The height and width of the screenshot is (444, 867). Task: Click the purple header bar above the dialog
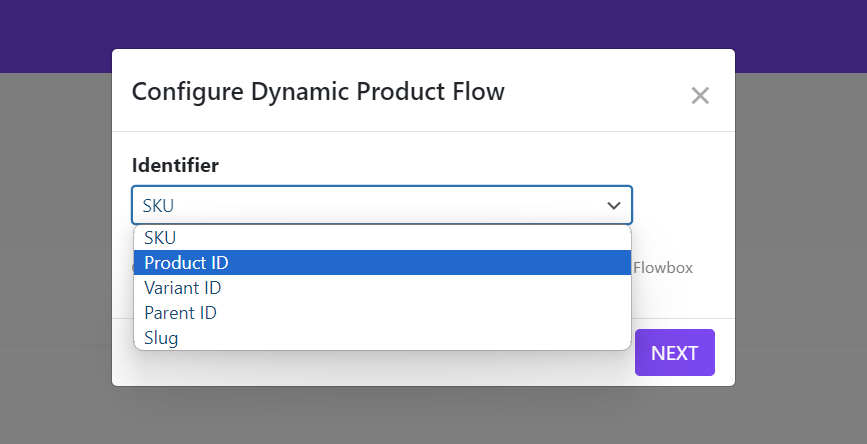click(x=433, y=24)
